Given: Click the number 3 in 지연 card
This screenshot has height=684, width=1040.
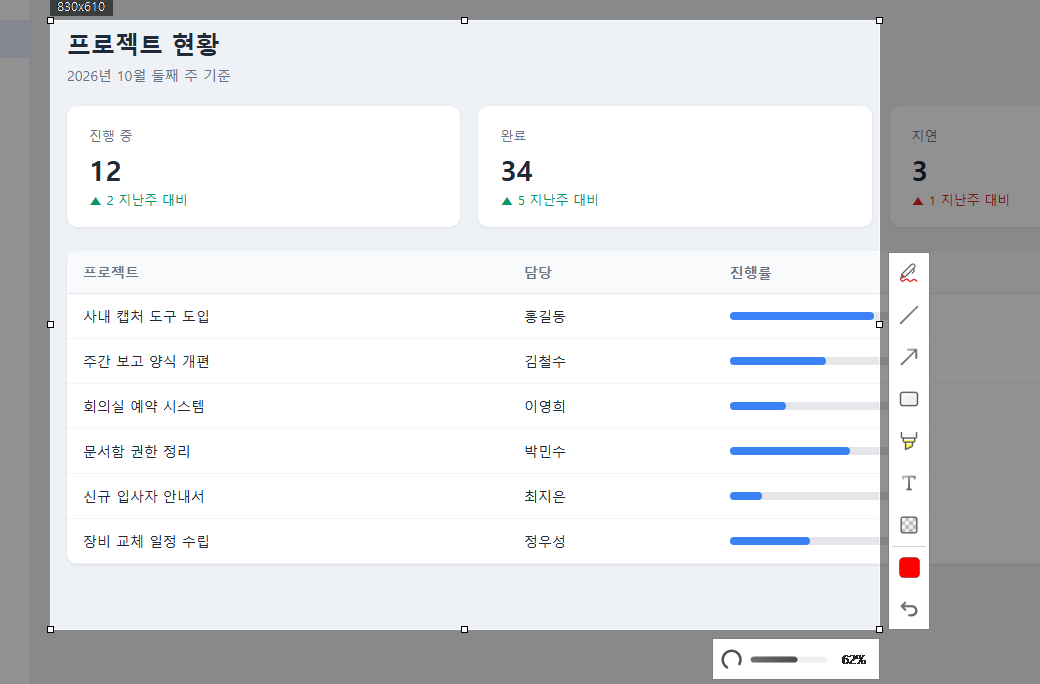Looking at the screenshot, I should click(919, 171).
